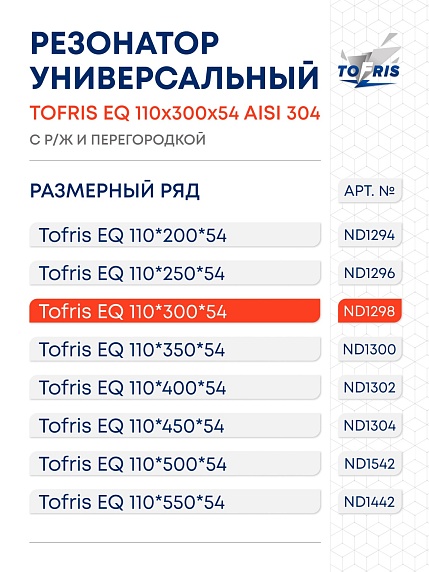The image size is (429, 572).
Task: Click the Tofris logo
Action: click(369, 61)
